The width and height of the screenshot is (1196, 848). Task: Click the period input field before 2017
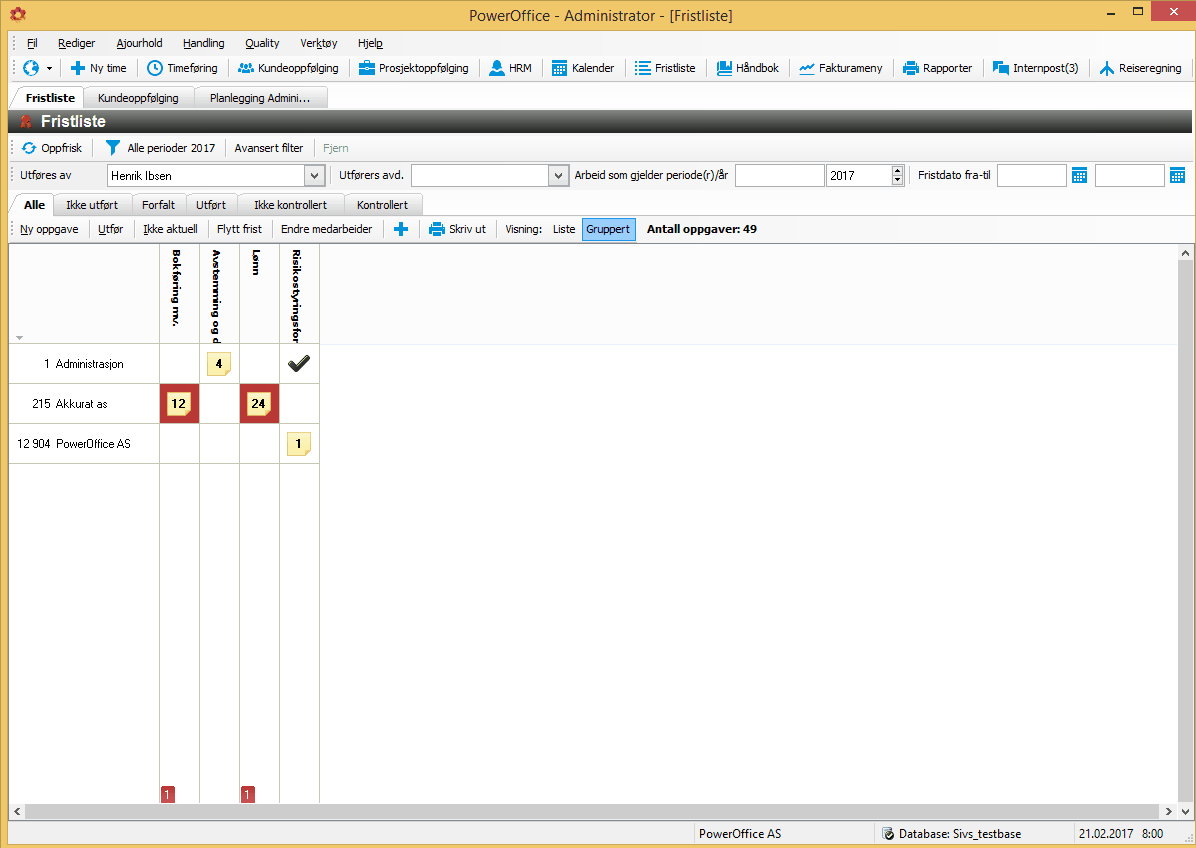coord(780,175)
